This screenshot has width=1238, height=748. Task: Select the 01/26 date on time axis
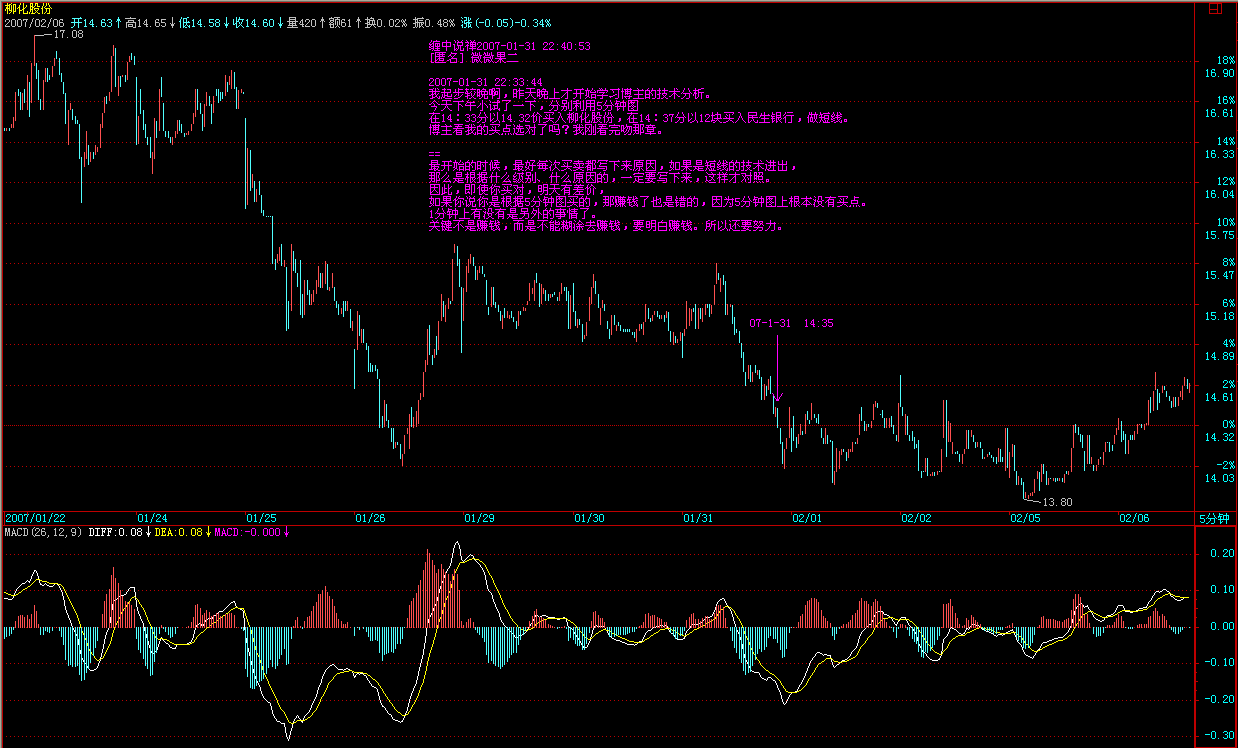point(370,518)
